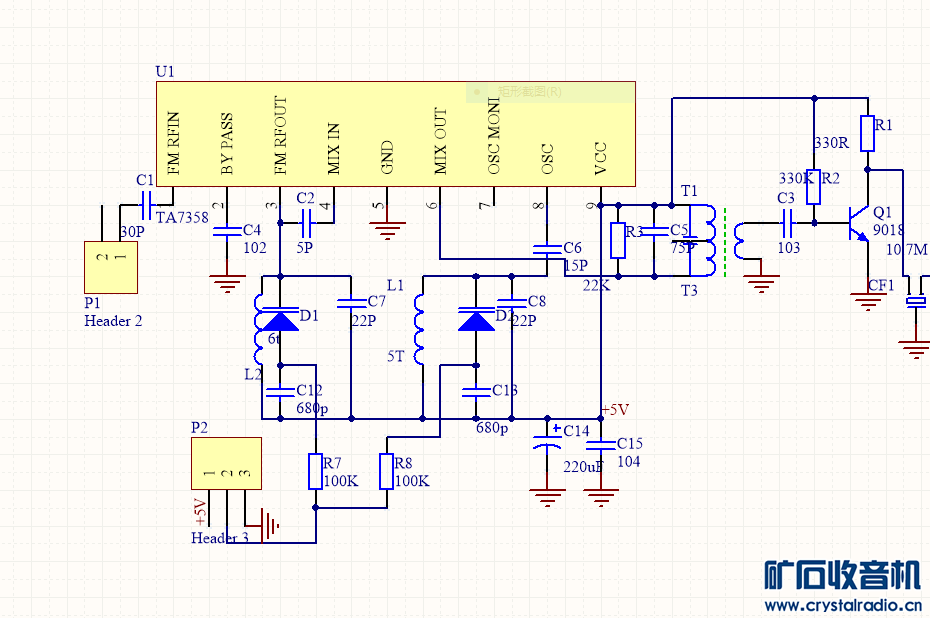Select capacitor C13 symbol
This screenshot has width=930, height=618.
tap(476, 392)
